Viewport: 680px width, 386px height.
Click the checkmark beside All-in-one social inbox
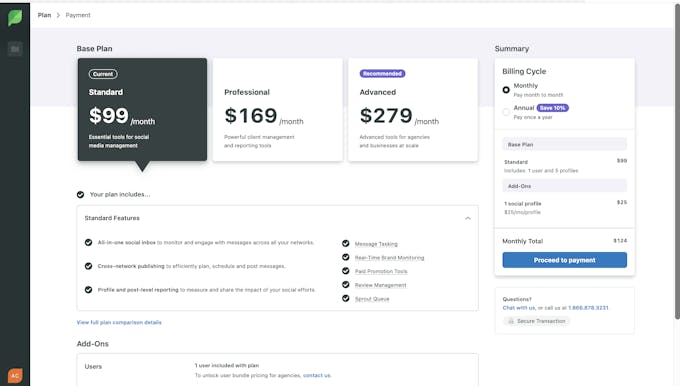click(x=88, y=242)
